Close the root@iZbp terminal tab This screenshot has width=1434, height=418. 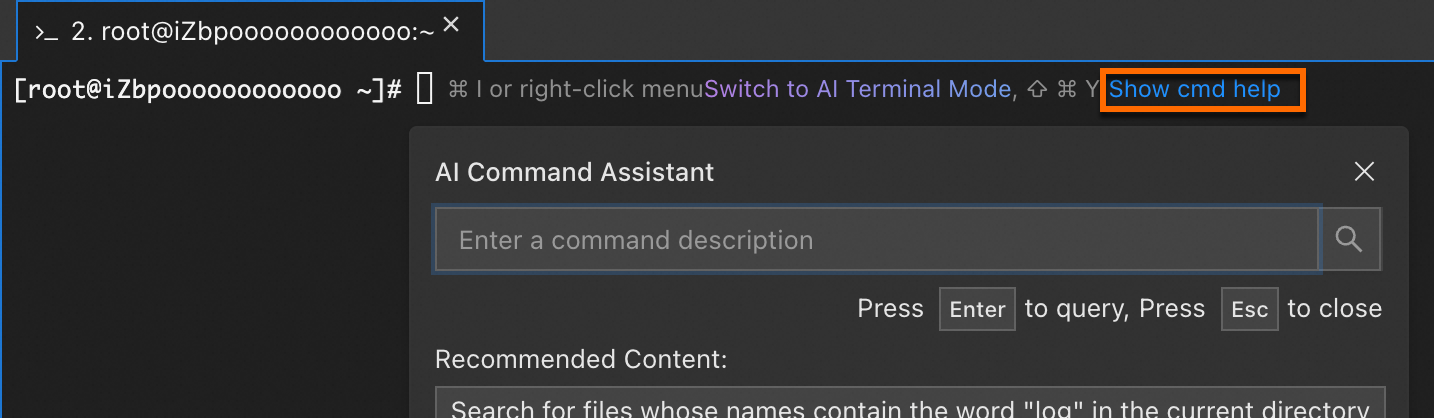[x=451, y=26]
